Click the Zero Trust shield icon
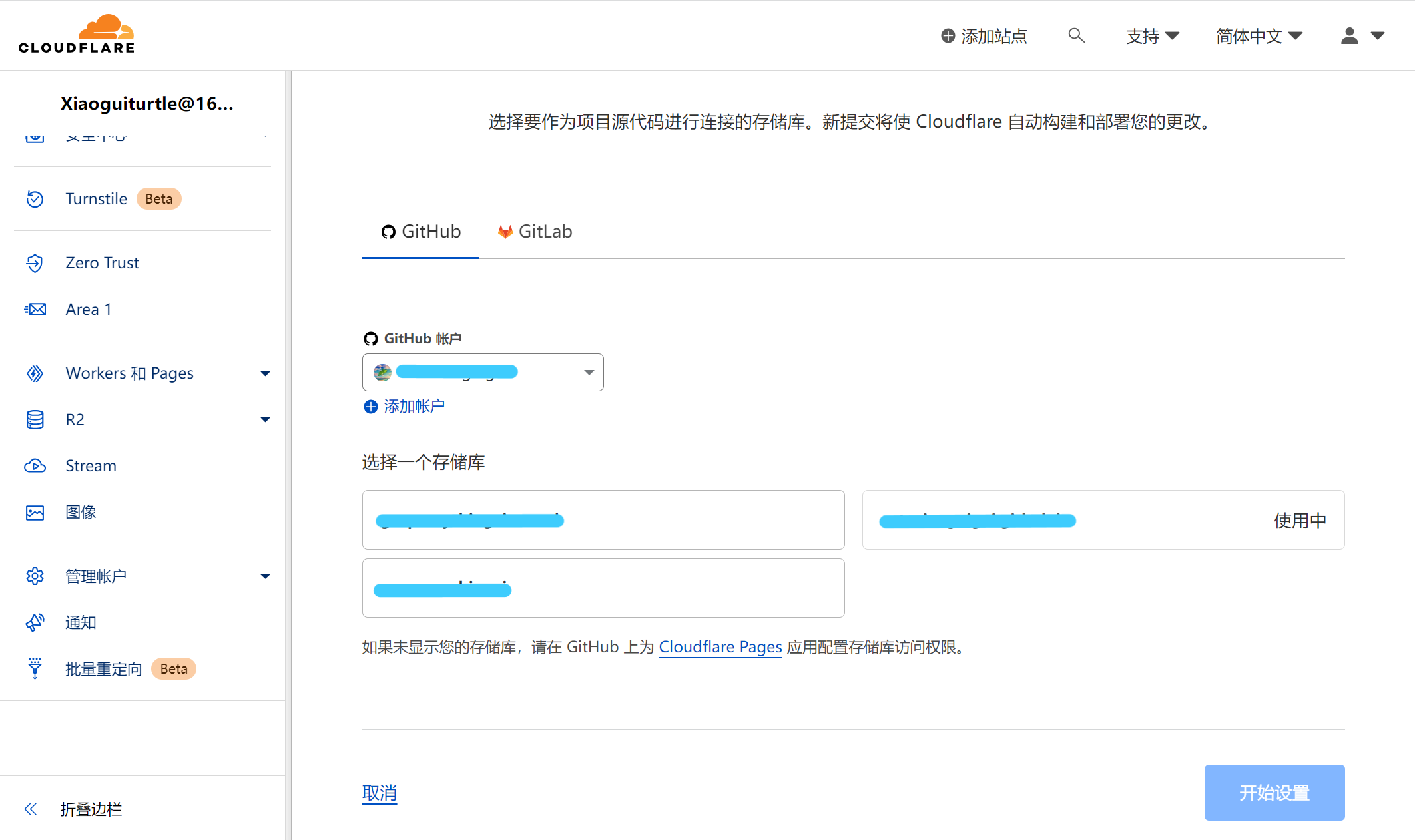The height and width of the screenshot is (840, 1415). pos(35,263)
